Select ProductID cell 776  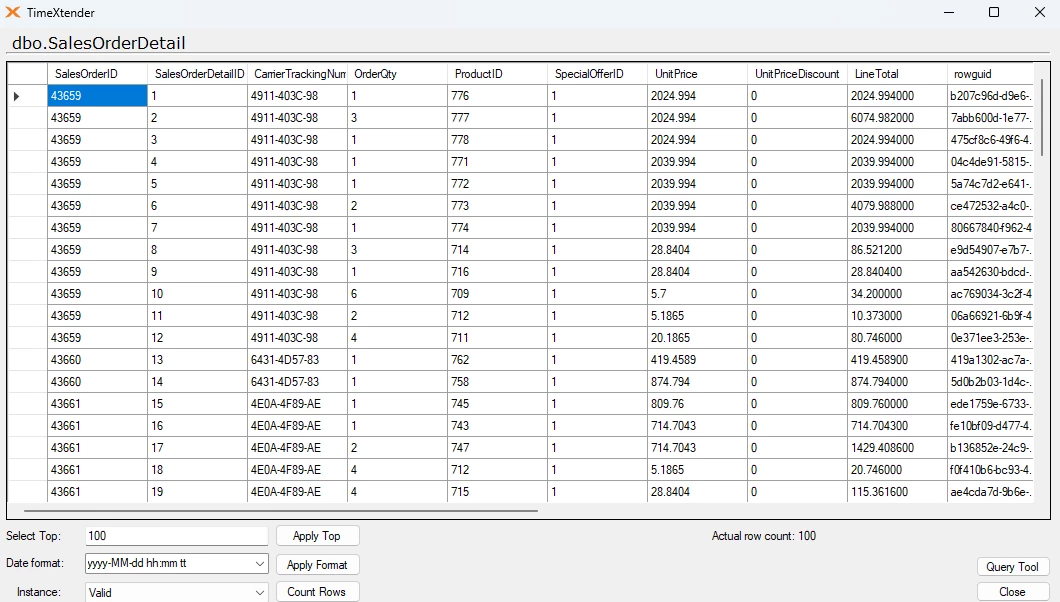click(x=498, y=96)
